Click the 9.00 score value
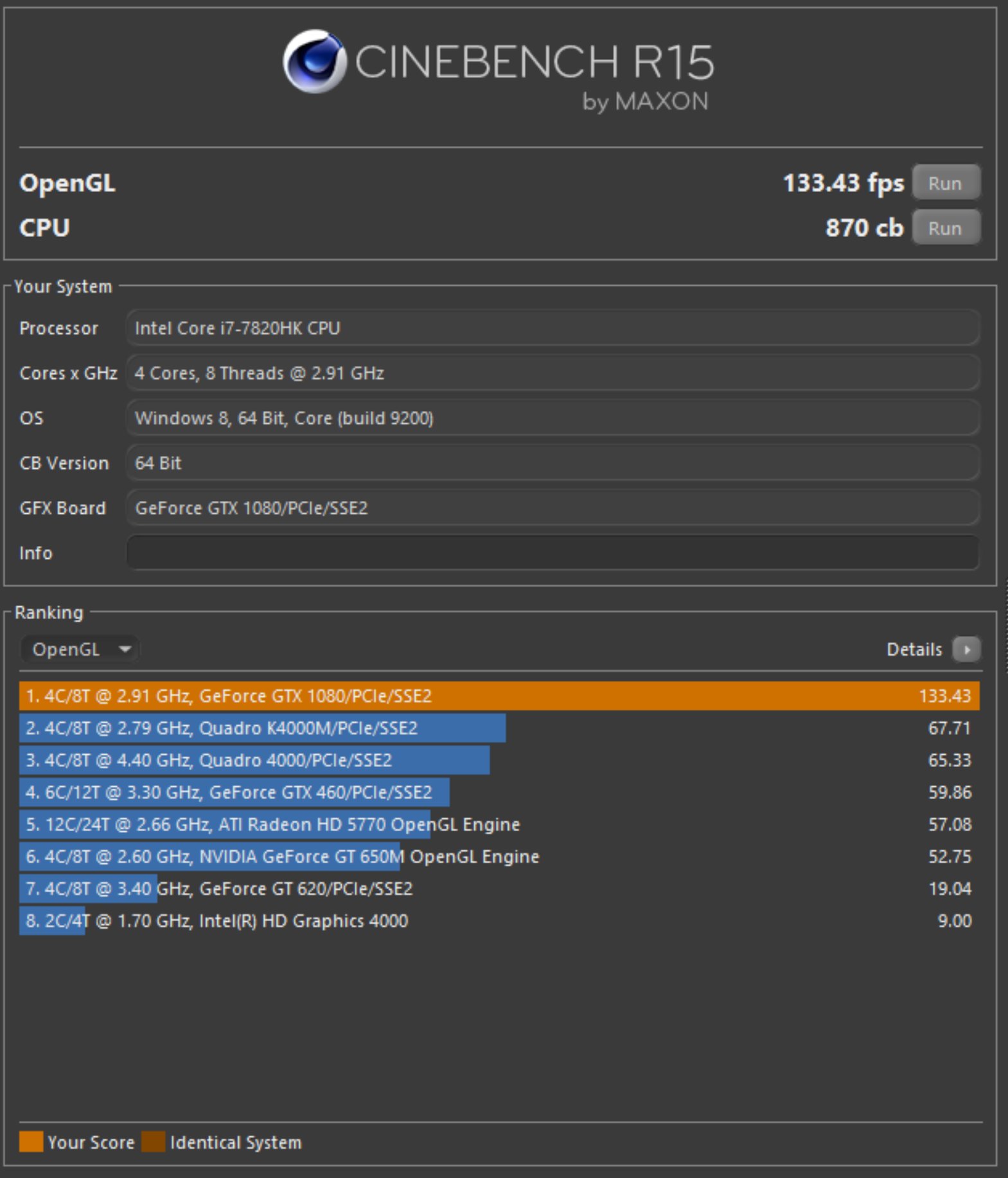This screenshot has height=1178, width=1008. 955,920
